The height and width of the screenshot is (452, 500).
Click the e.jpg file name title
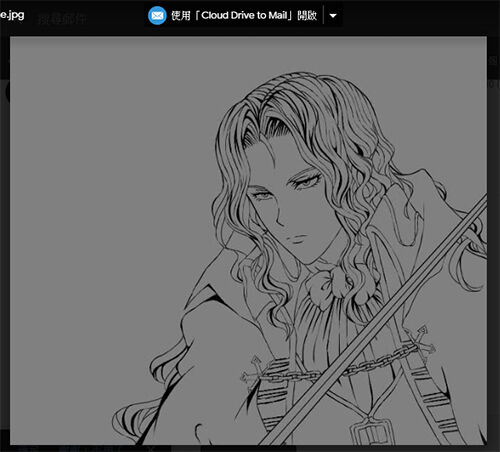pyautogui.click(x=12, y=15)
